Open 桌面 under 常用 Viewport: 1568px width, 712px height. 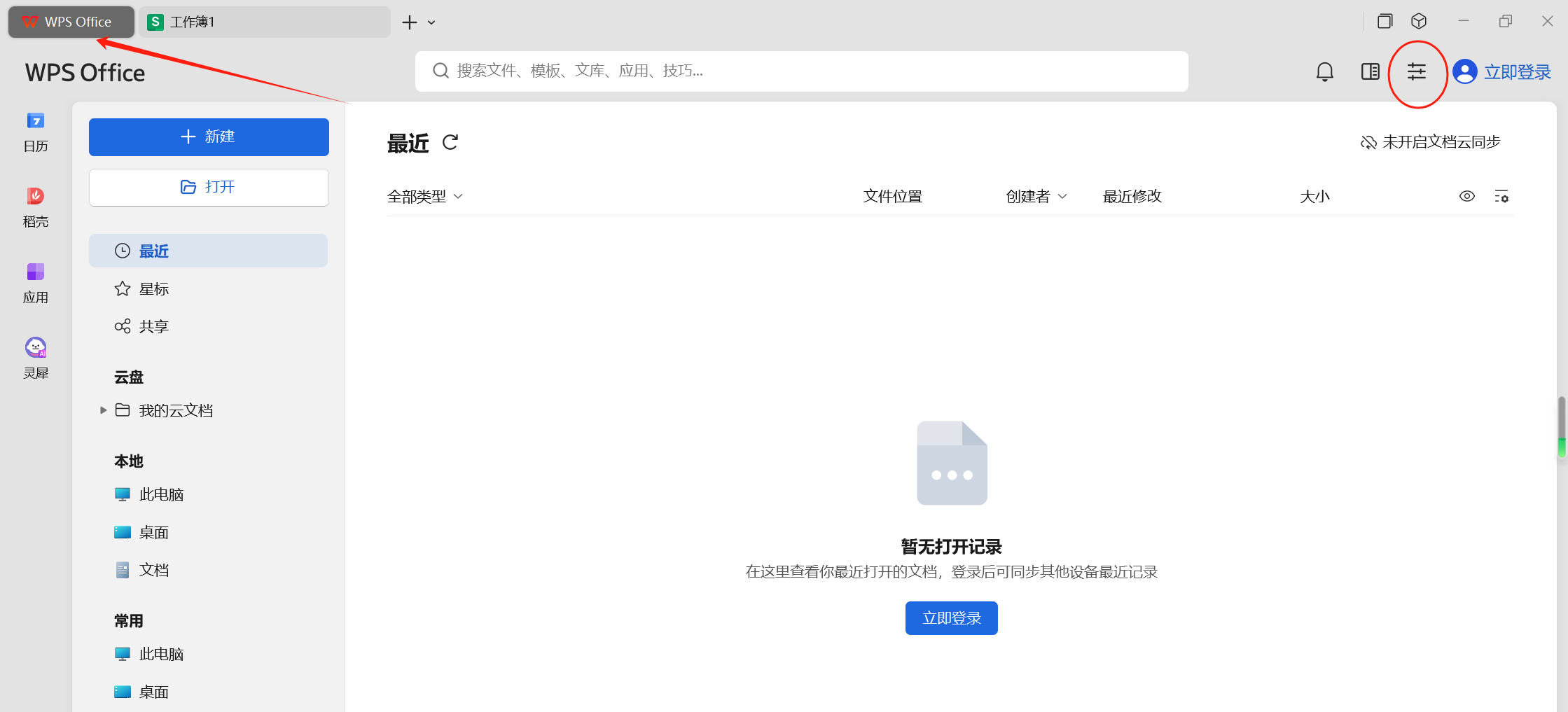point(208,692)
